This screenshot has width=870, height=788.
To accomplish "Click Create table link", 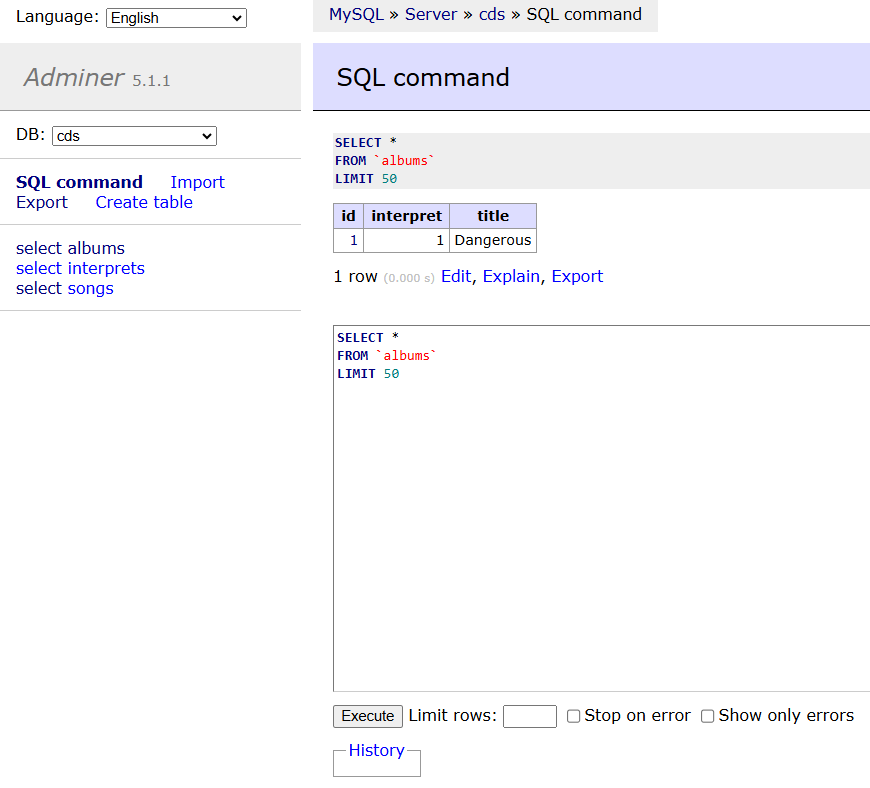I will point(144,203).
